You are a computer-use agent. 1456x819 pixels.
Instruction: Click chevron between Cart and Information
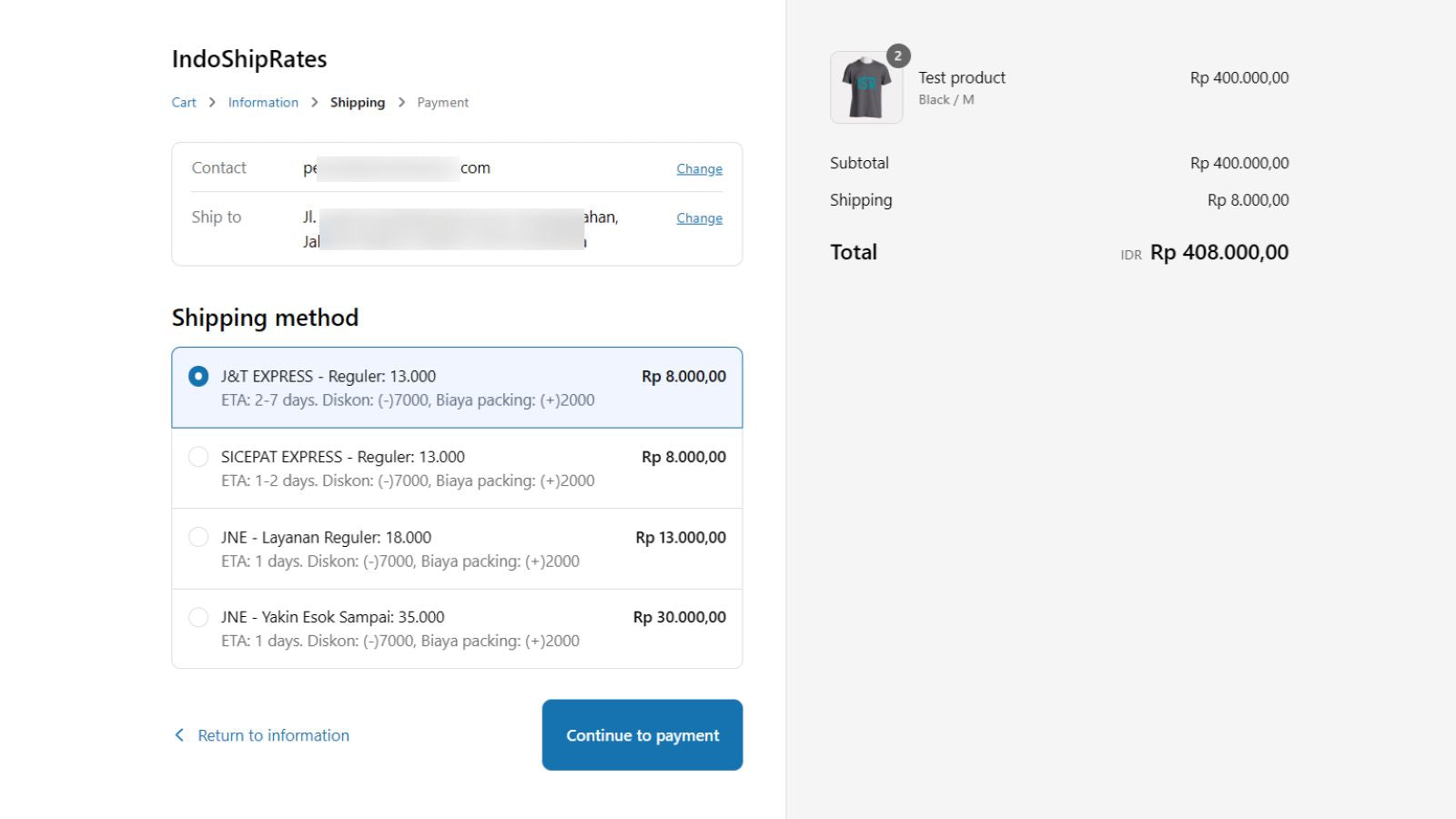click(212, 102)
